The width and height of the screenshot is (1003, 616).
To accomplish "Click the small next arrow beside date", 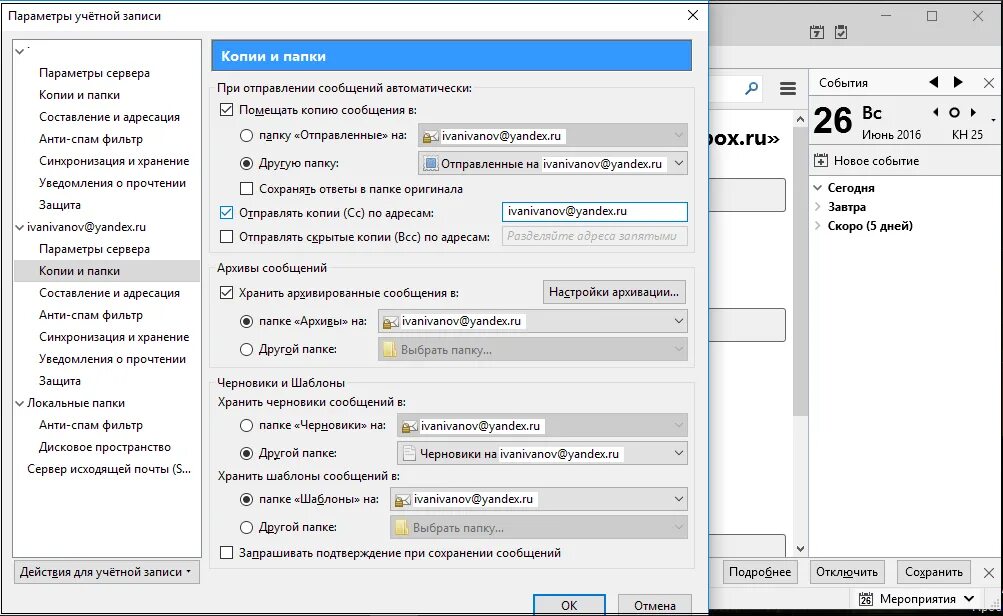I will point(973,113).
